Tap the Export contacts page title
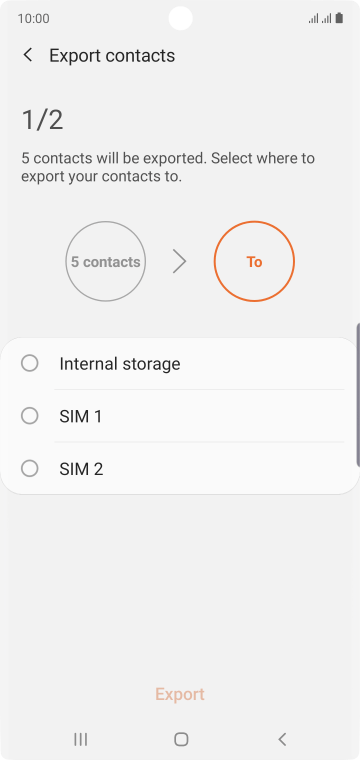 click(x=112, y=55)
